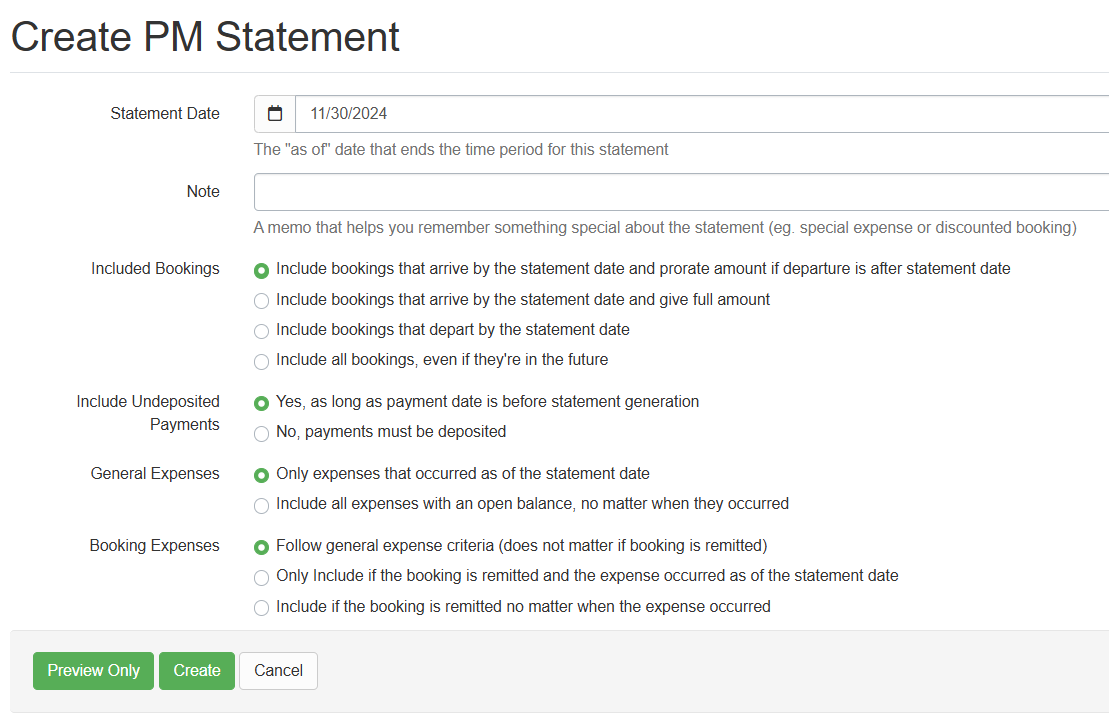Cancel the statement creation

click(278, 670)
